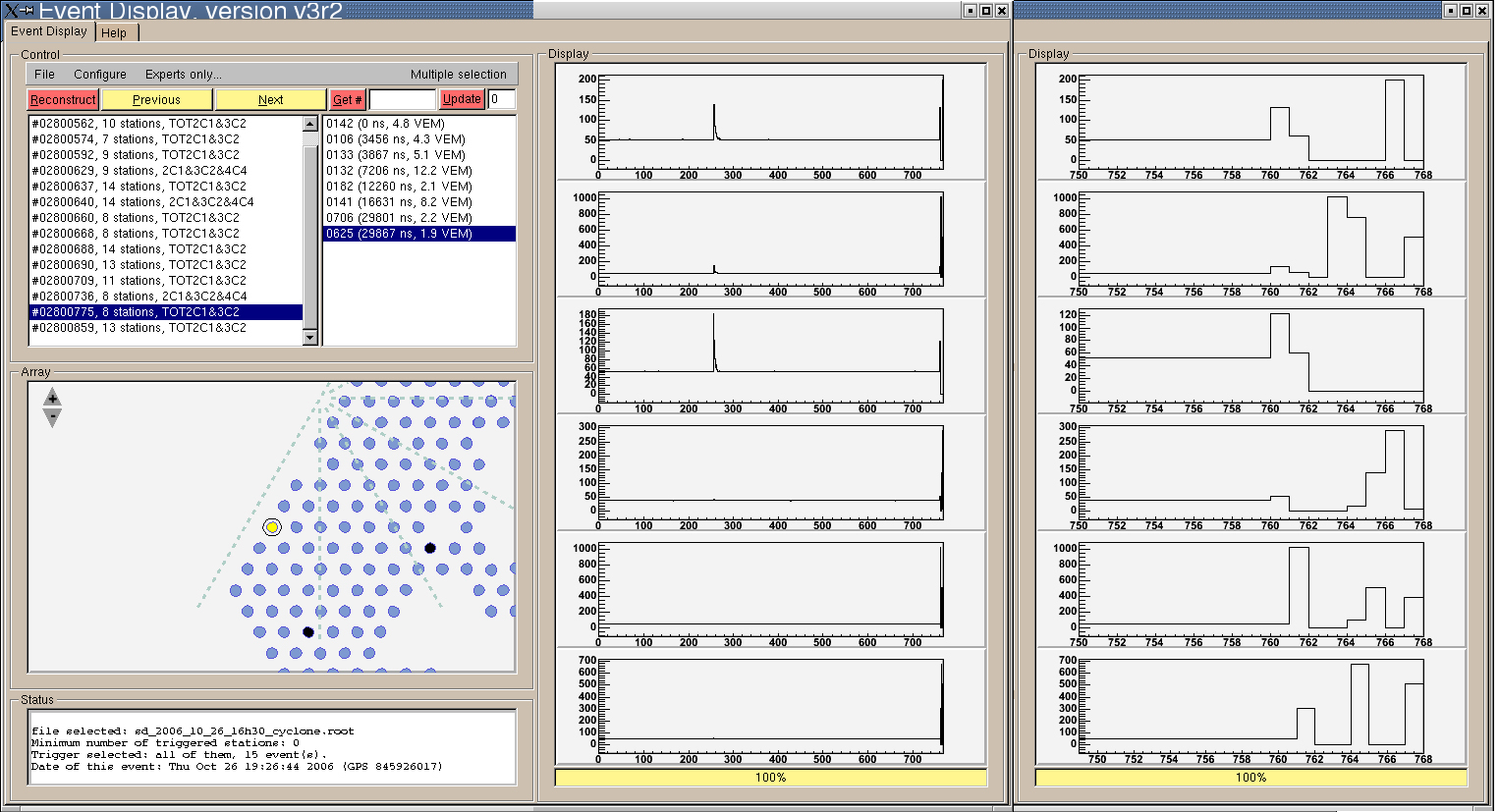Image resolution: width=1499 pixels, height=812 pixels.
Task: Switch to the Help tab
Action: 114,32
